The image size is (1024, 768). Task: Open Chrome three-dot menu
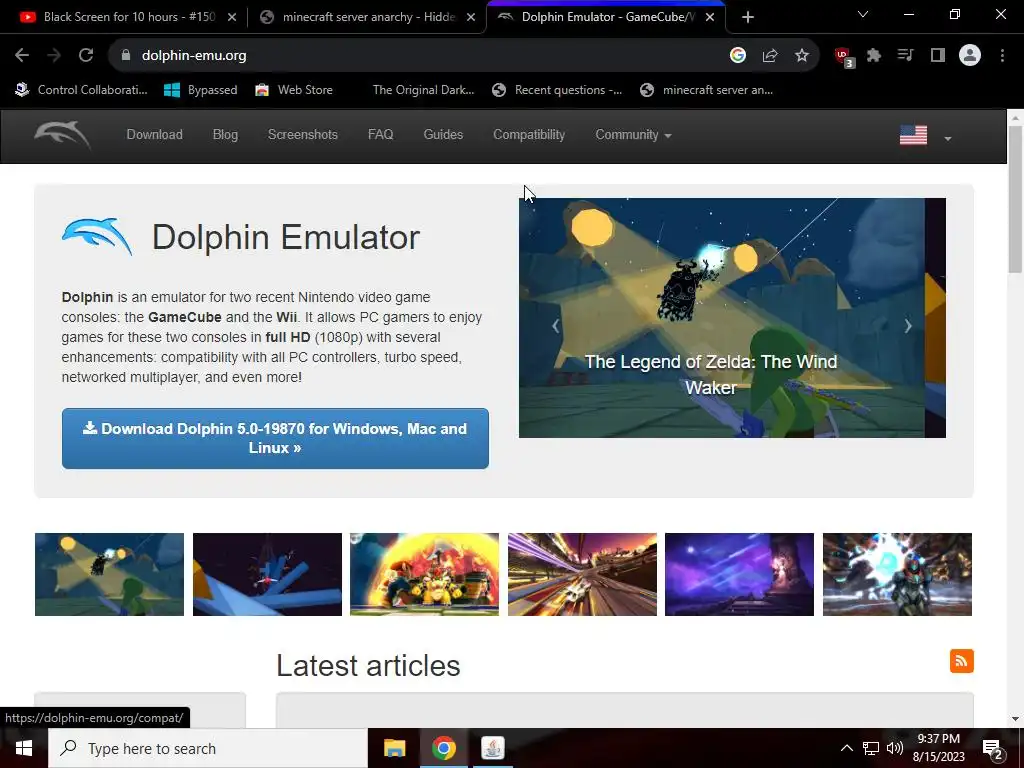1002,56
